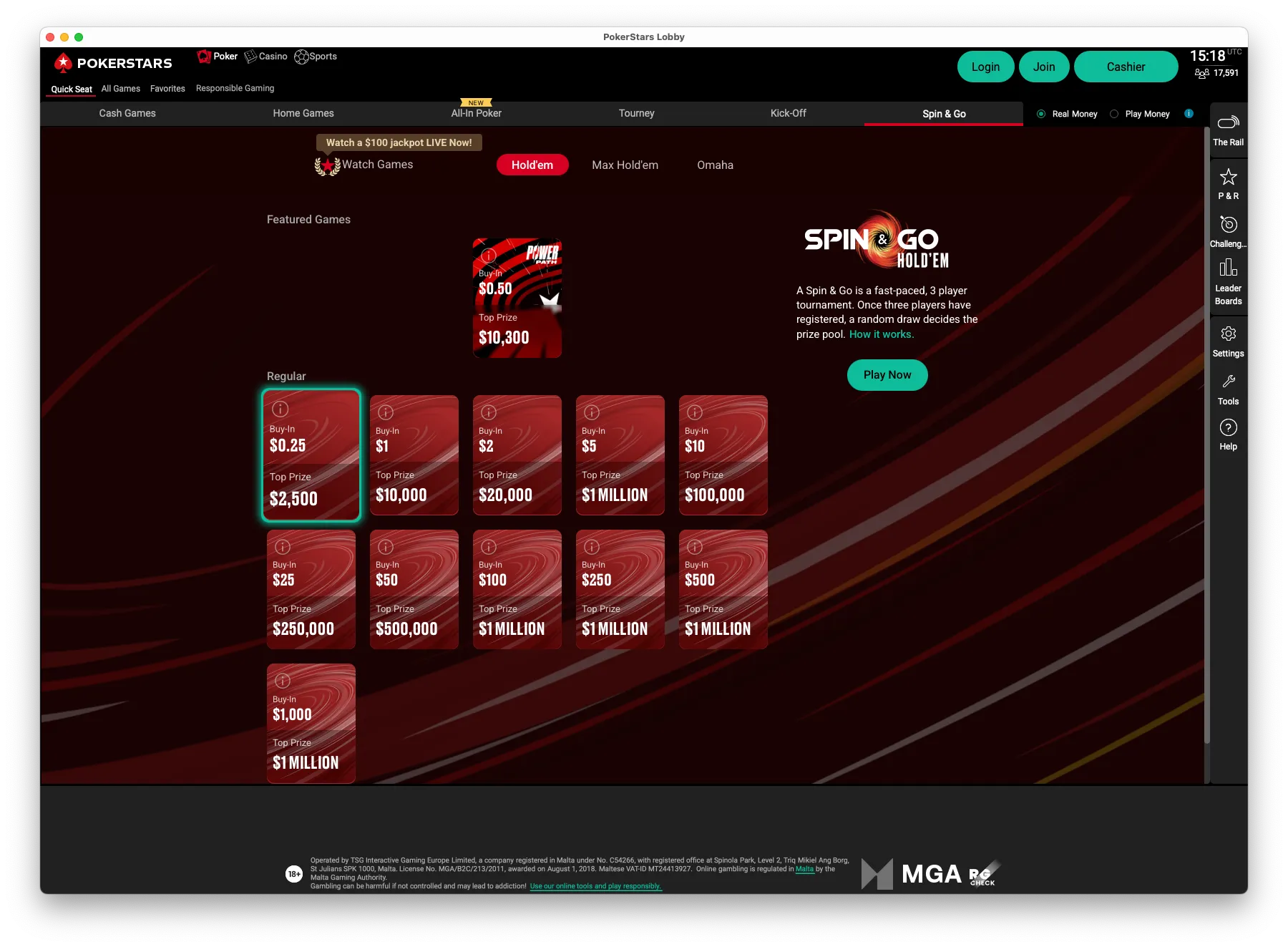Screen dimensions: 1288x947
Task: Switch to the Casino product
Action: 266,56
